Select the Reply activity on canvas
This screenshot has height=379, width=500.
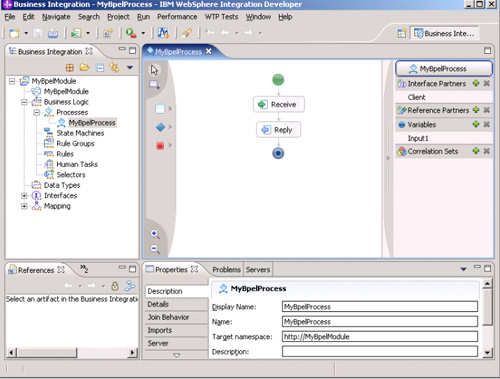tap(279, 130)
